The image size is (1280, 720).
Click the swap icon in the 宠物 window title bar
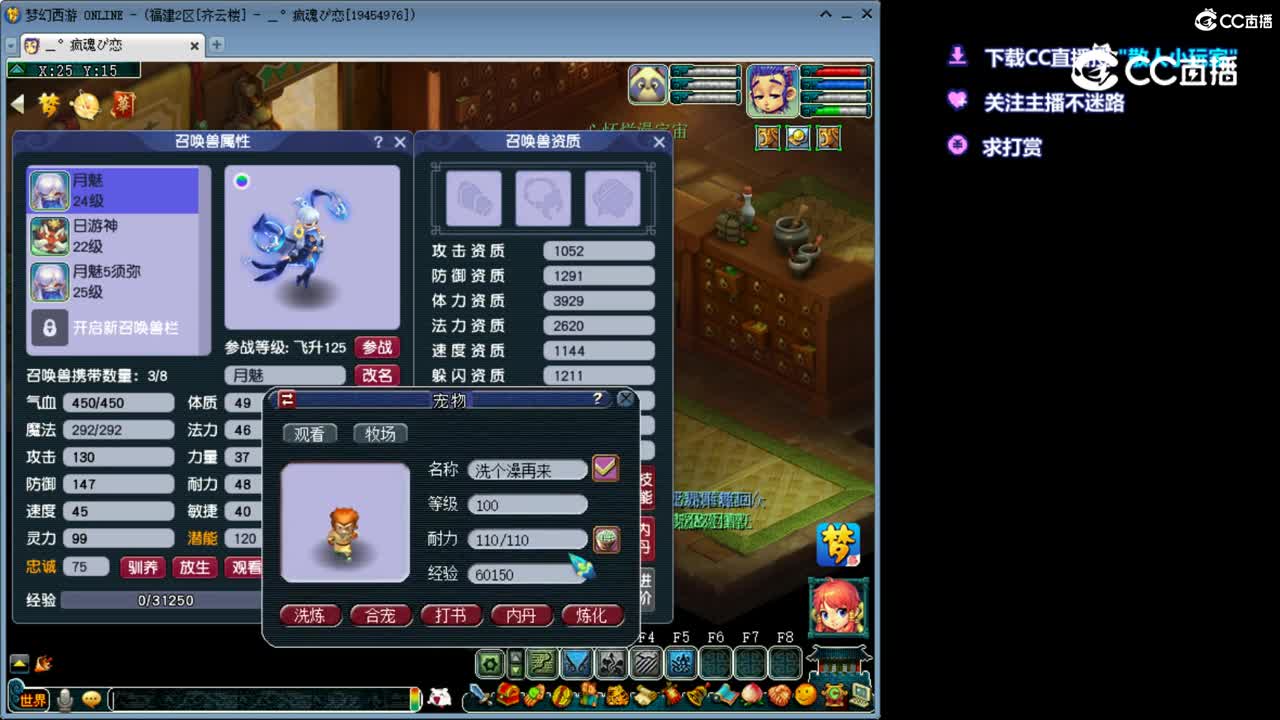tap(287, 399)
